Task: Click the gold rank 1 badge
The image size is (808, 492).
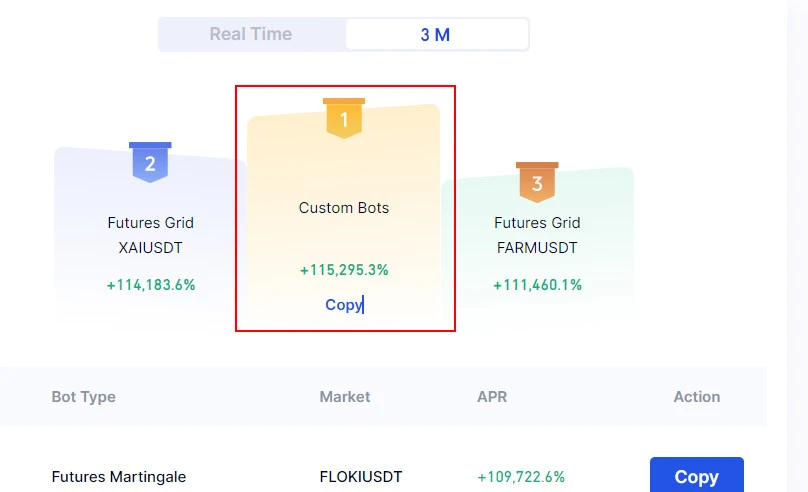Action: (x=344, y=118)
